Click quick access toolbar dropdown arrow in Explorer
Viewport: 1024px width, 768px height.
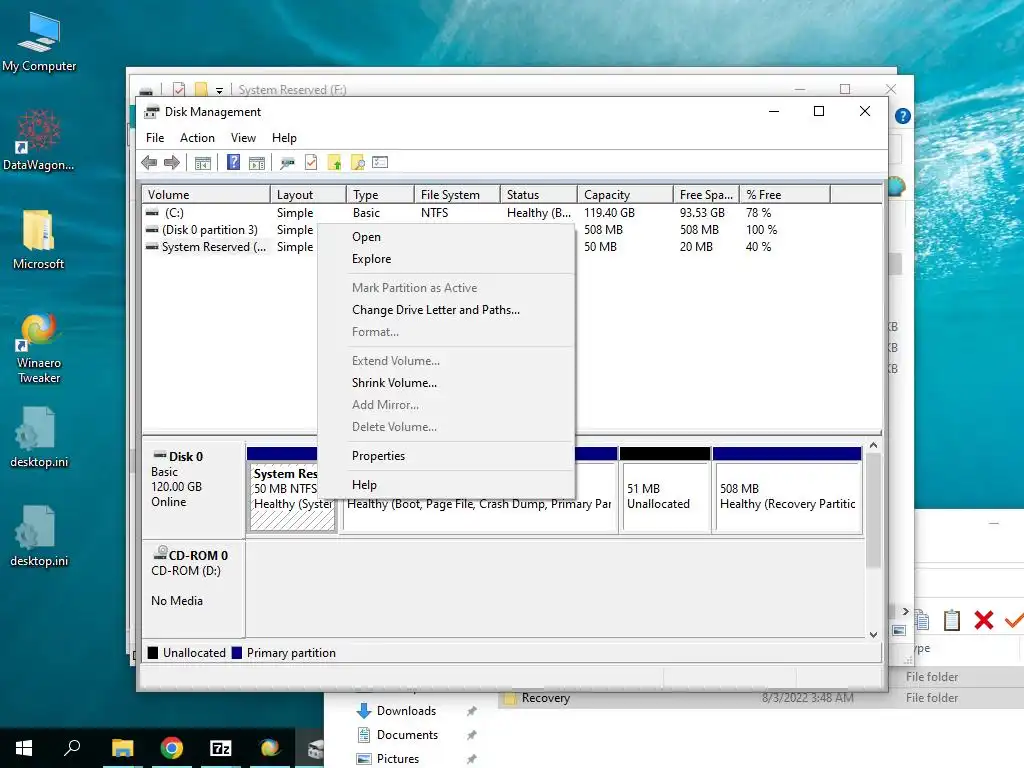pos(219,90)
